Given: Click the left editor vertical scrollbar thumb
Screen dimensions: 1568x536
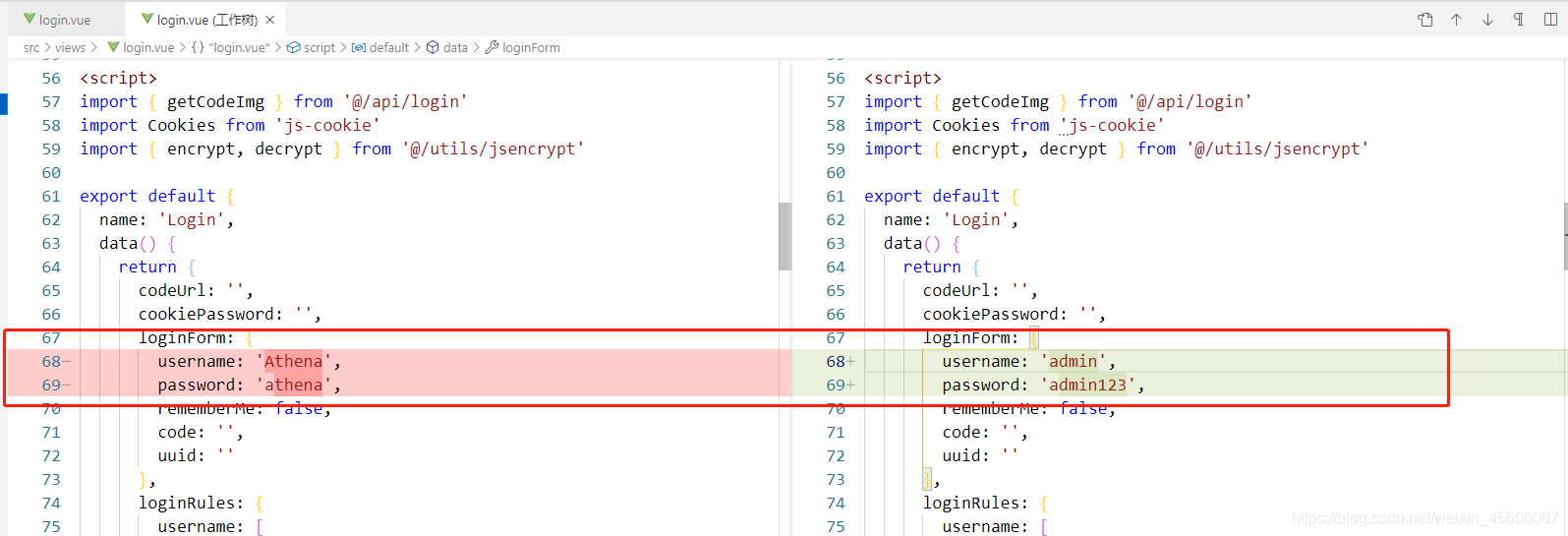Looking at the screenshot, I should [x=784, y=236].
